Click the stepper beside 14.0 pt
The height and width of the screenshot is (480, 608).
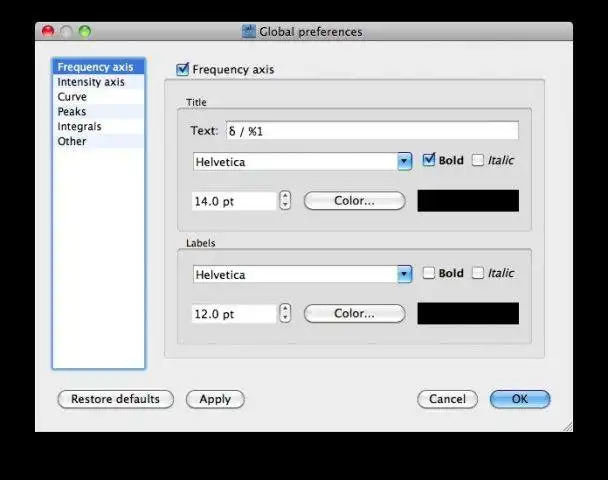[x=285, y=201]
